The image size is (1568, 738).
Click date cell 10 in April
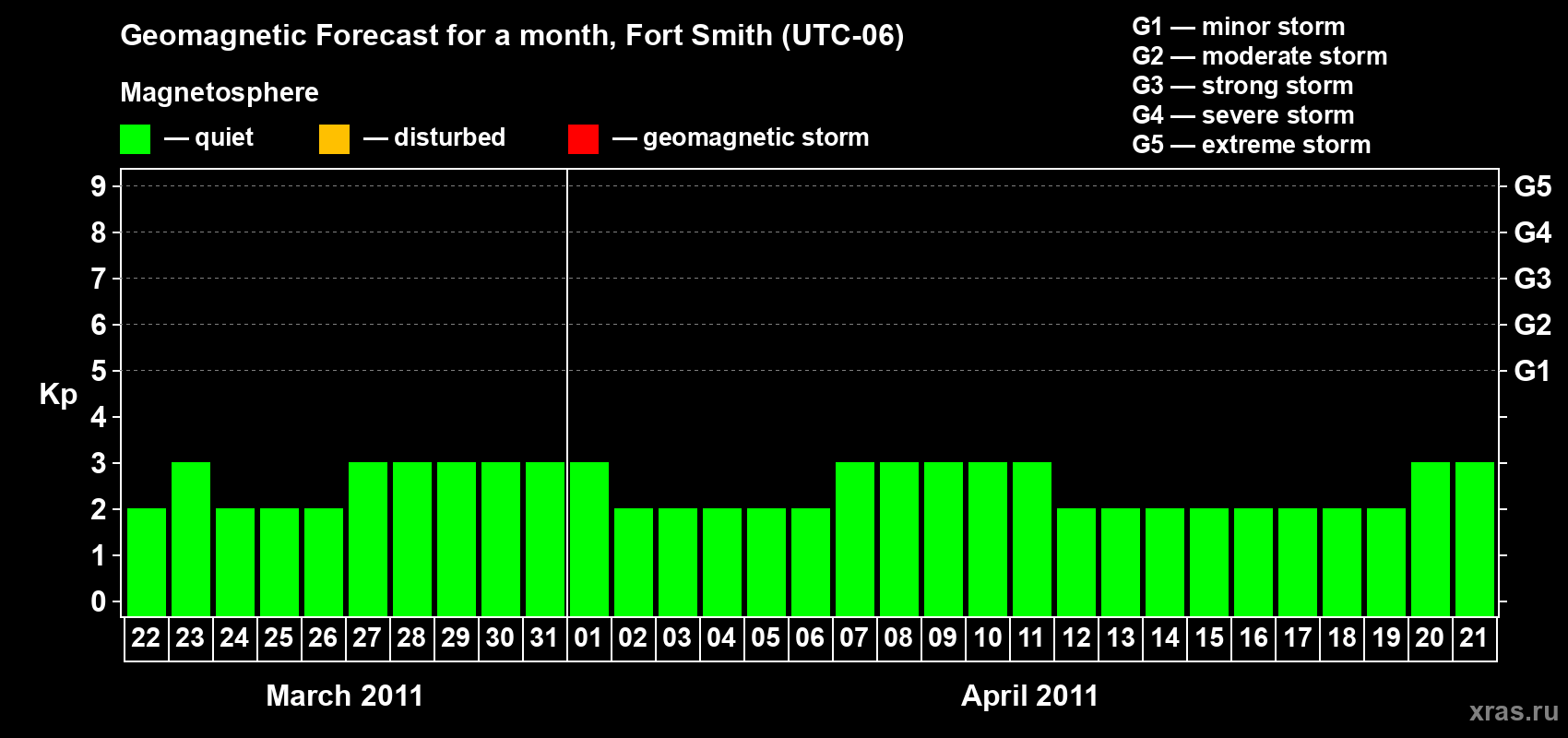point(987,638)
